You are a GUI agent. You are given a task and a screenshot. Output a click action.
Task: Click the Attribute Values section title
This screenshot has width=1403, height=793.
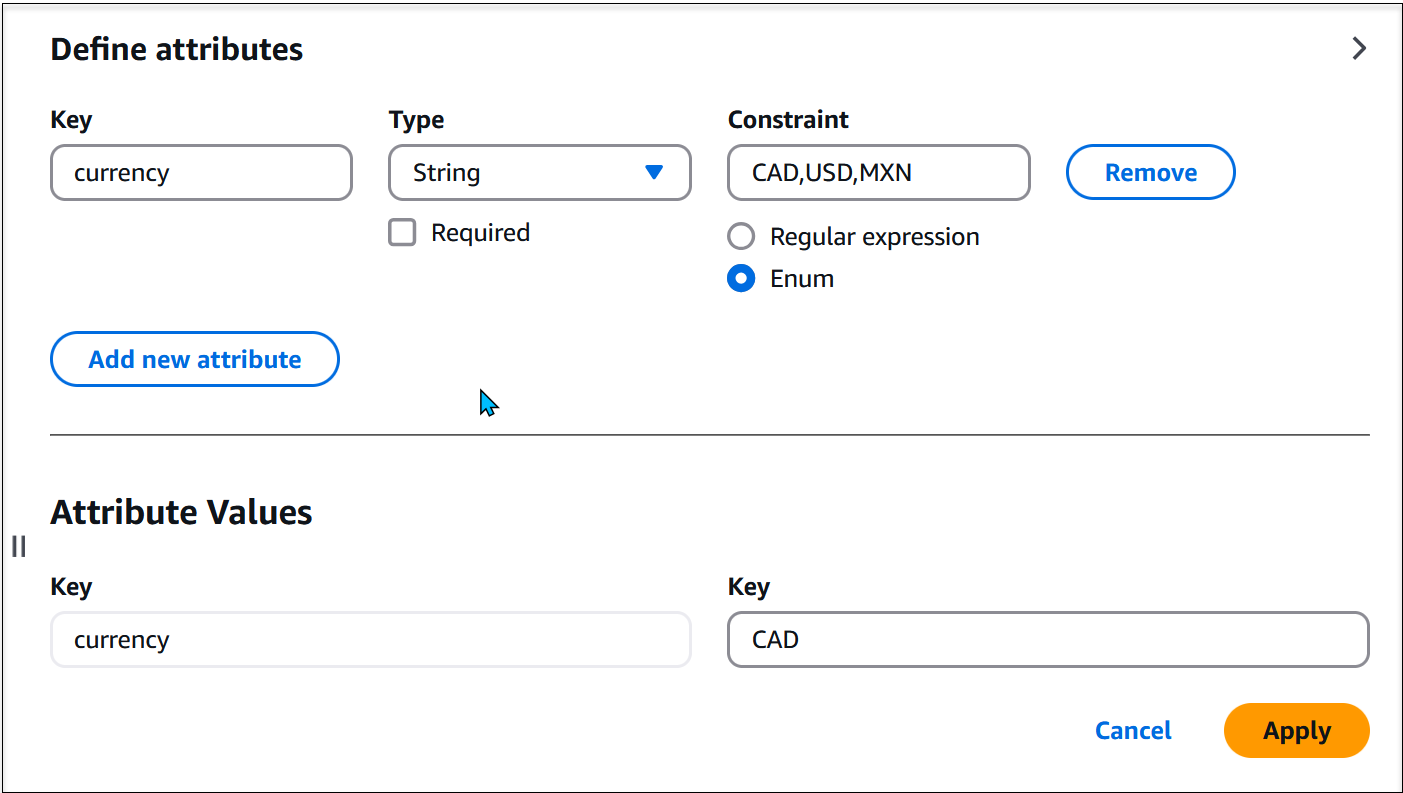(x=181, y=511)
